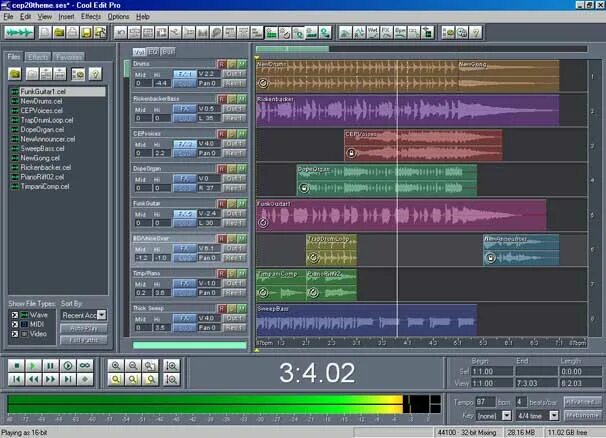Image resolution: width=606 pixels, height=438 pixels.
Task: Click the Fast Forward transport button
Action: coord(51,379)
